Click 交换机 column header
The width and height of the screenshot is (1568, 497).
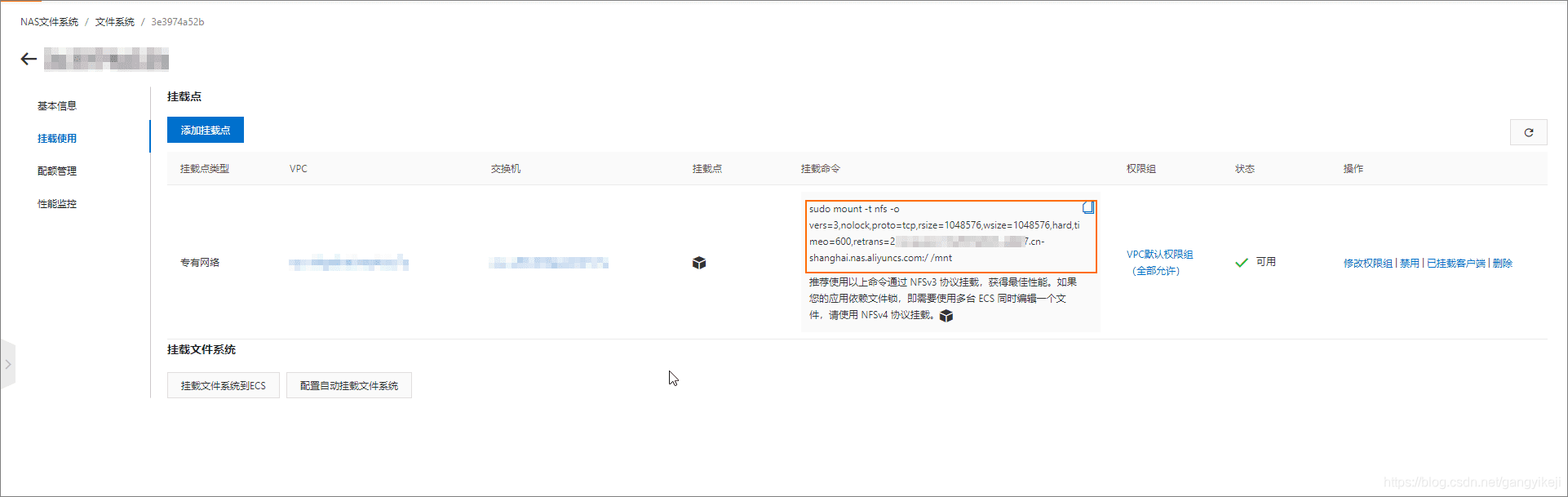(x=506, y=169)
